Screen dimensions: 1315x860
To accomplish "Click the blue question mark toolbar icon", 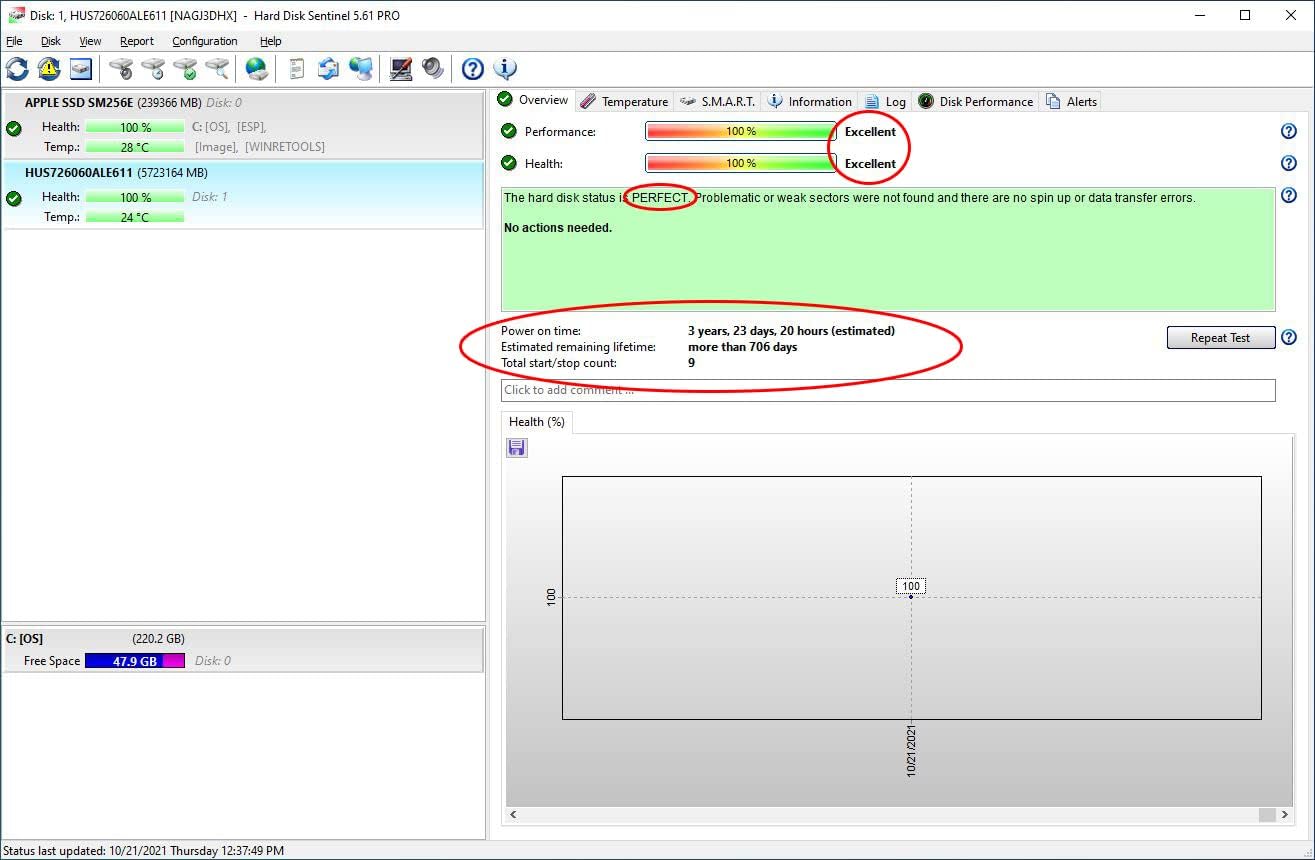I will (473, 69).
